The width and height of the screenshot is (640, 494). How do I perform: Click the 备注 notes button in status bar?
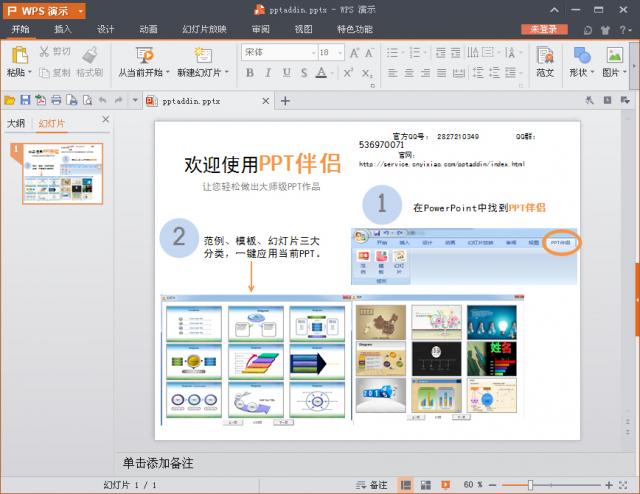pyautogui.click(x=371, y=485)
